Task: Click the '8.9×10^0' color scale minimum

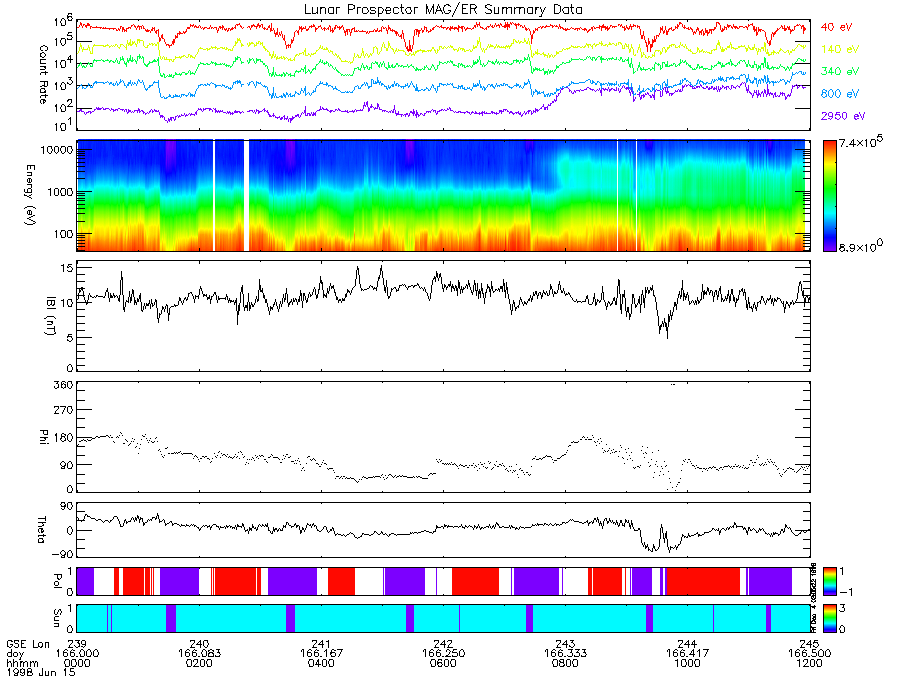Action: [861, 247]
